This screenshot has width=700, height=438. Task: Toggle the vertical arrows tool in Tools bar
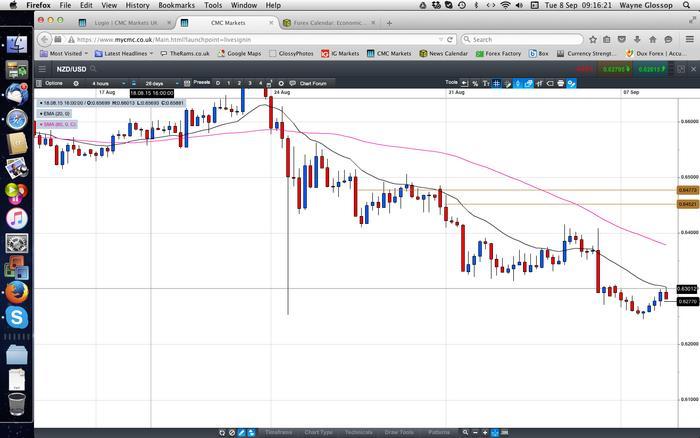coord(518,83)
